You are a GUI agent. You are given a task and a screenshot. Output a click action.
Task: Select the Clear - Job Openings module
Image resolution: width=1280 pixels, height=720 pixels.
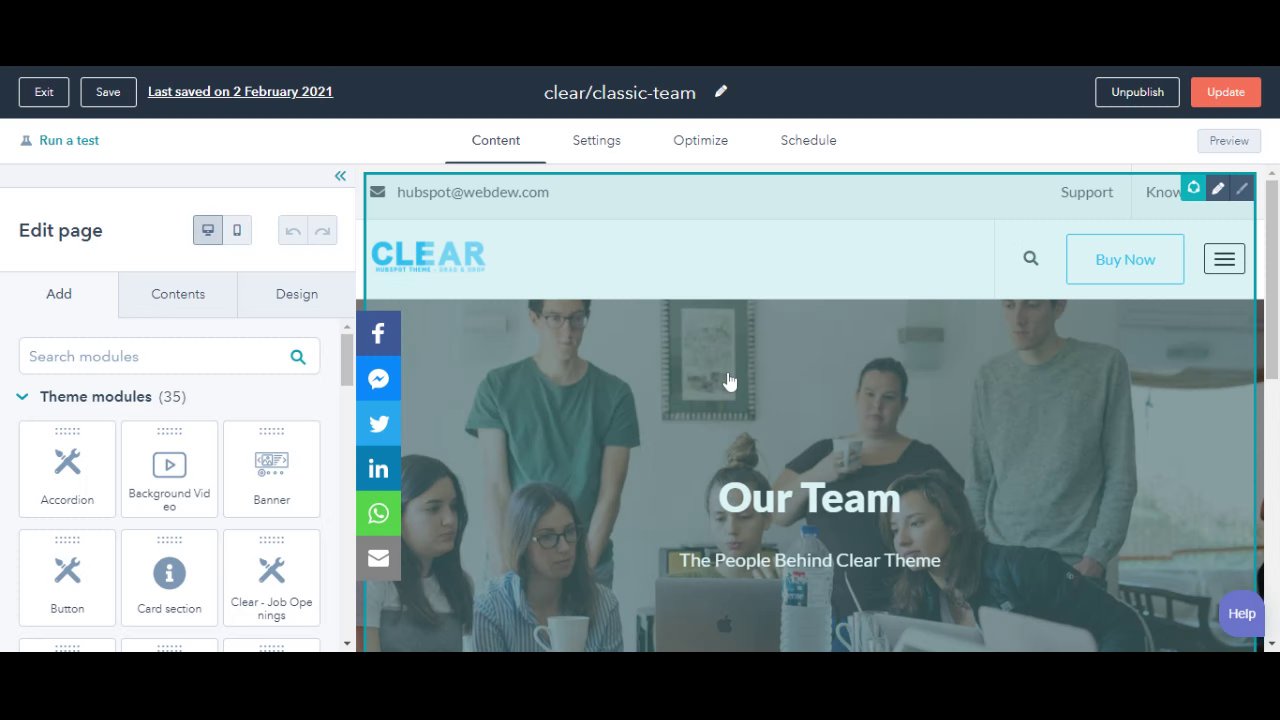tap(271, 578)
